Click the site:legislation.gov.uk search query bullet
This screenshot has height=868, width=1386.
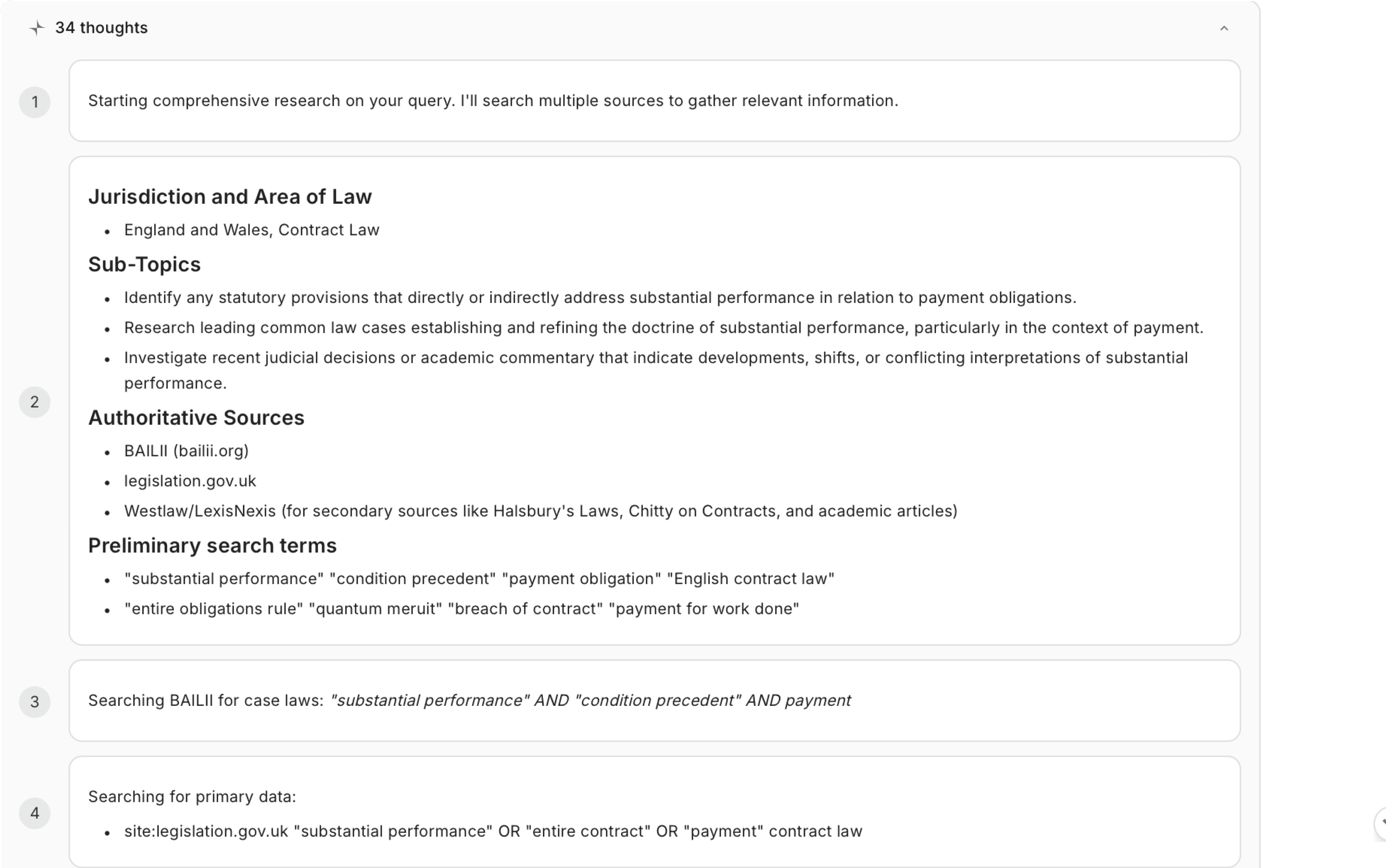(x=492, y=831)
